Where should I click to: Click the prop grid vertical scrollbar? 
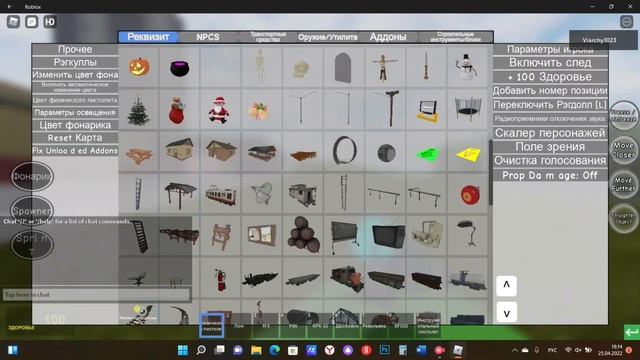pos(490,172)
